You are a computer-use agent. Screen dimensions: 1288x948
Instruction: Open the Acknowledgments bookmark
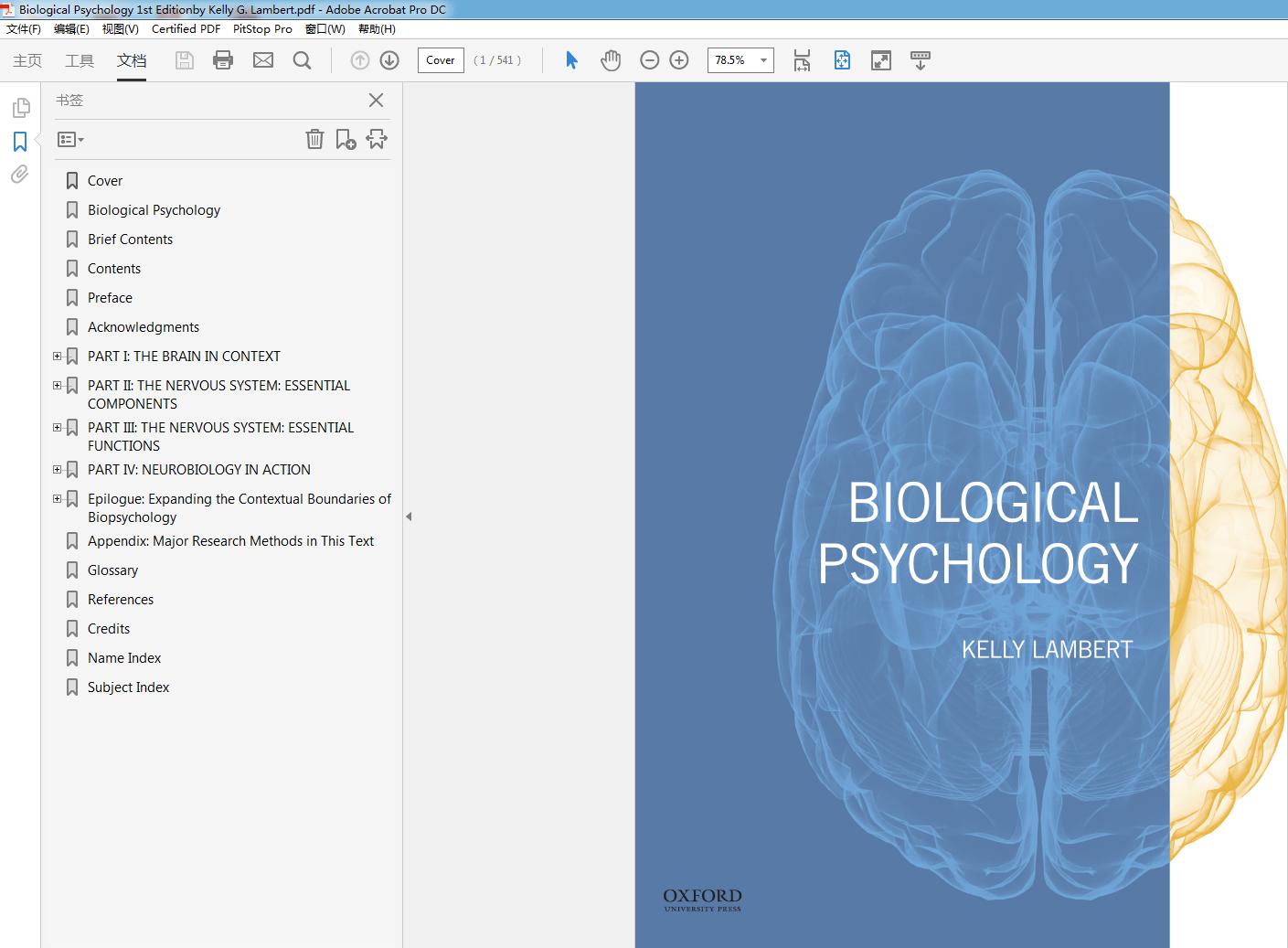(144, 327)
